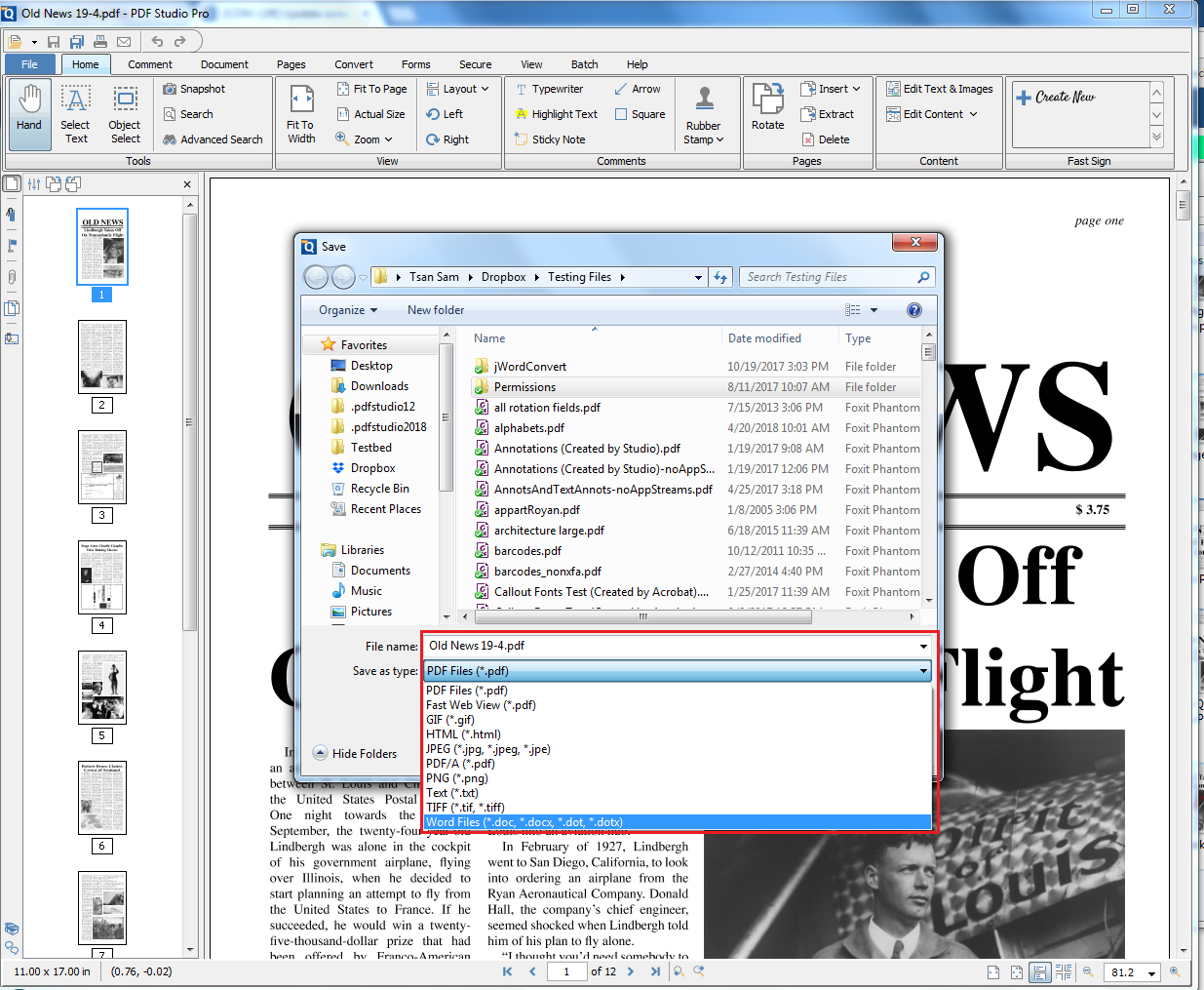Select the Arrow annotation tool

639,88
